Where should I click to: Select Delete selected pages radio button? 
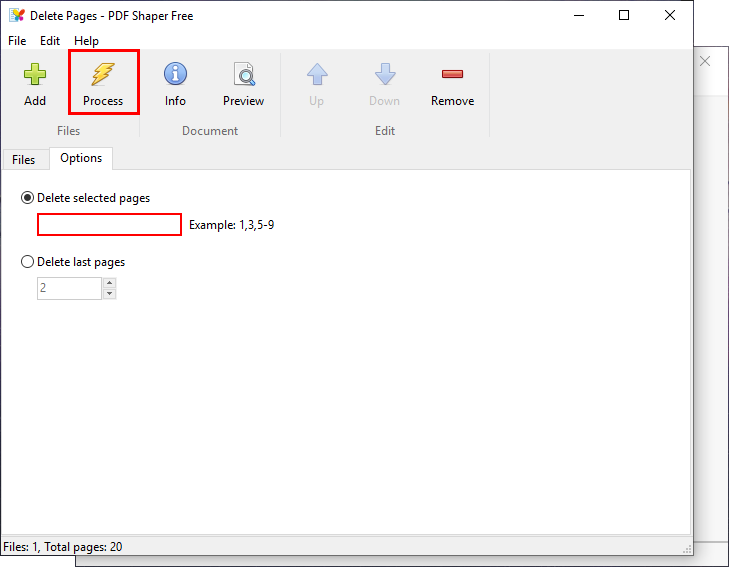(x=27, y=198)
